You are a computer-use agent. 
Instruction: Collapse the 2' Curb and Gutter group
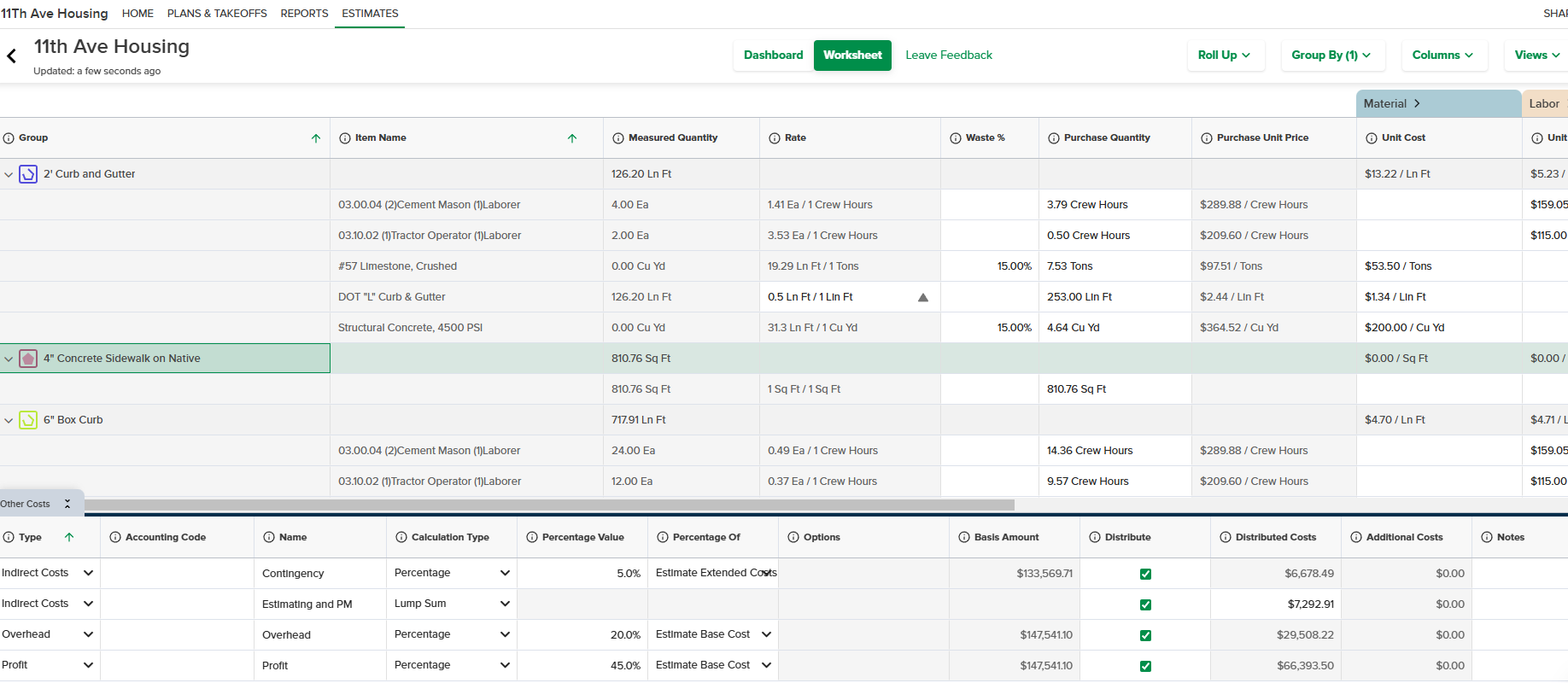(x=9, y=174)
